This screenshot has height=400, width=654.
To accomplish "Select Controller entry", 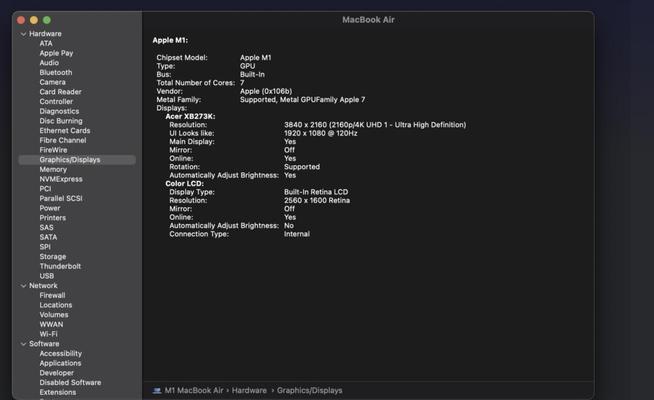I will (x=56, y=101).
